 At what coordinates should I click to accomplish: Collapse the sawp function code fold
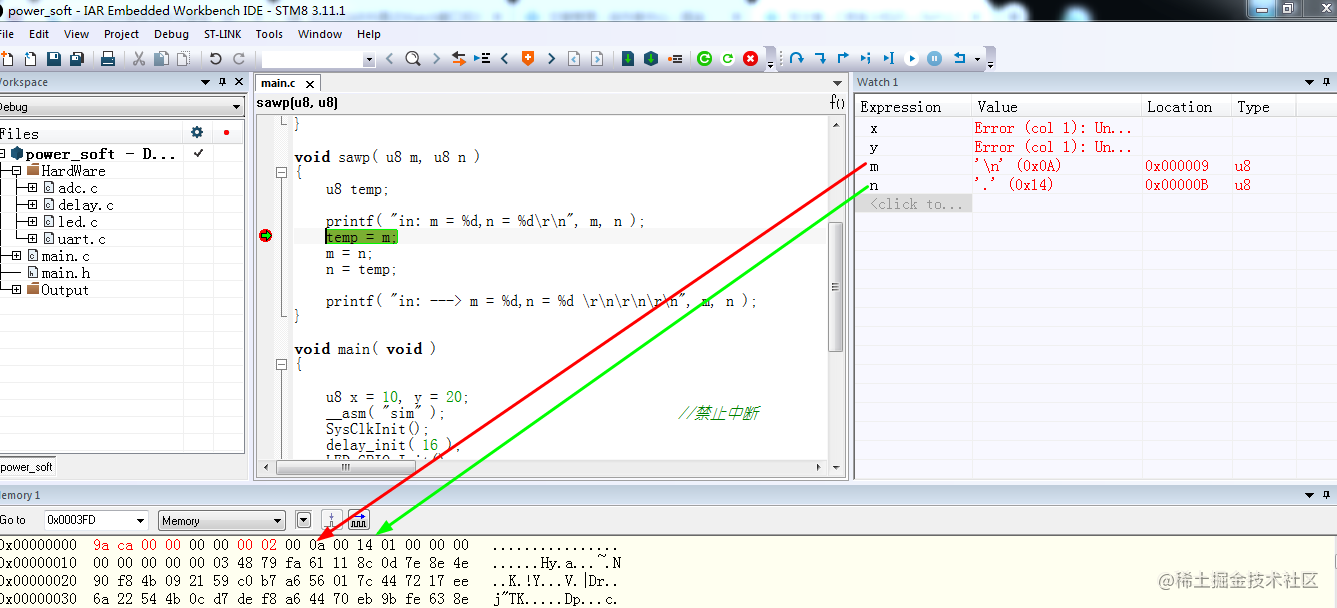pyautogui.click(x=282, y=172)
